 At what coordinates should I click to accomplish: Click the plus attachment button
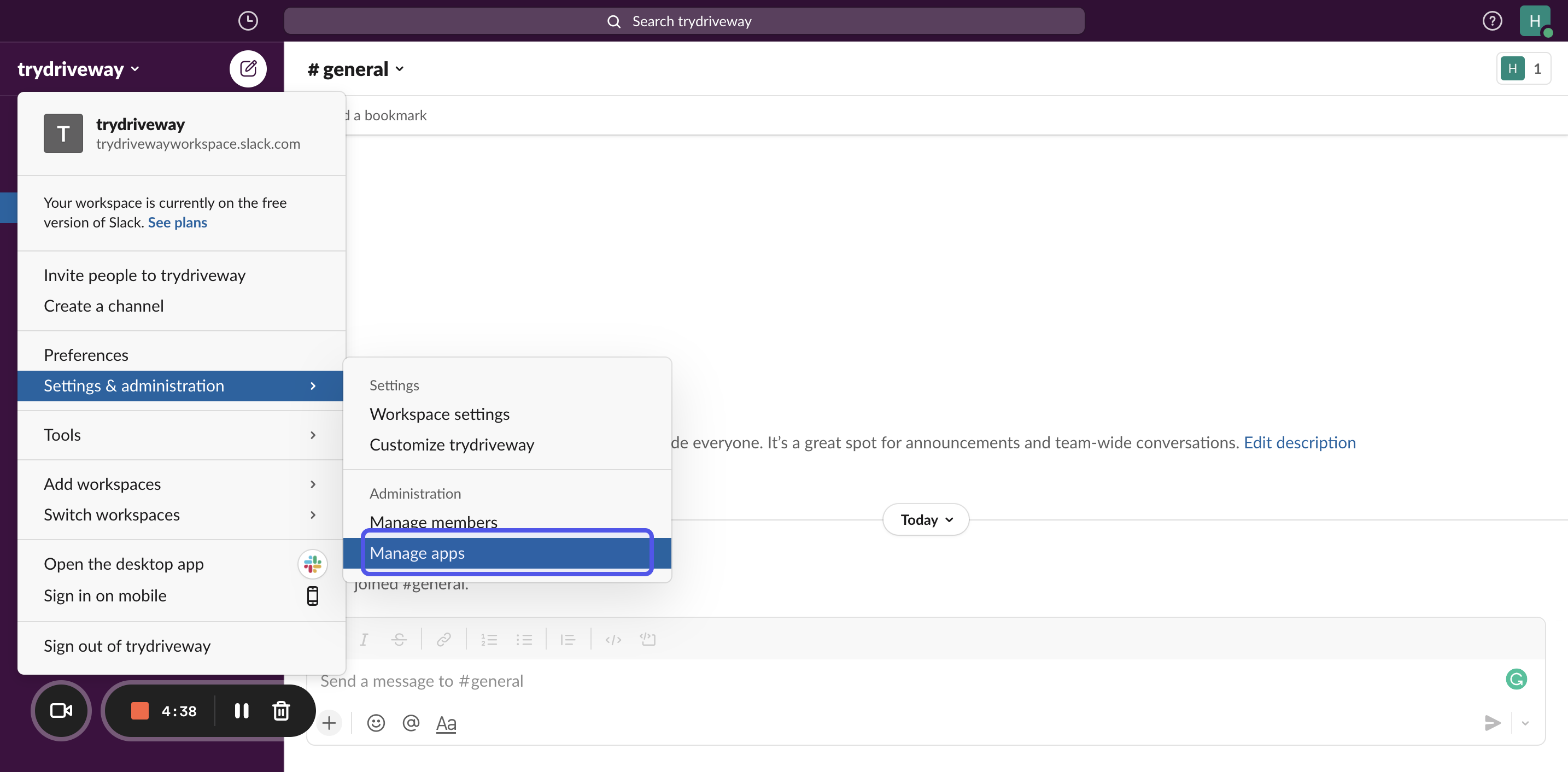(x=329, y=723)
